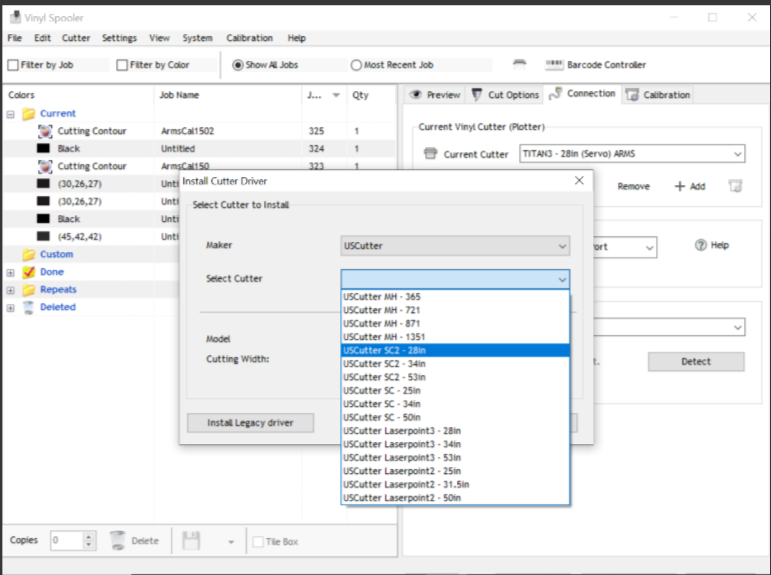Select USCutter Laserpoint3 - 34in option
Viewport: 771px width, 575px height.
coord(455,444)
